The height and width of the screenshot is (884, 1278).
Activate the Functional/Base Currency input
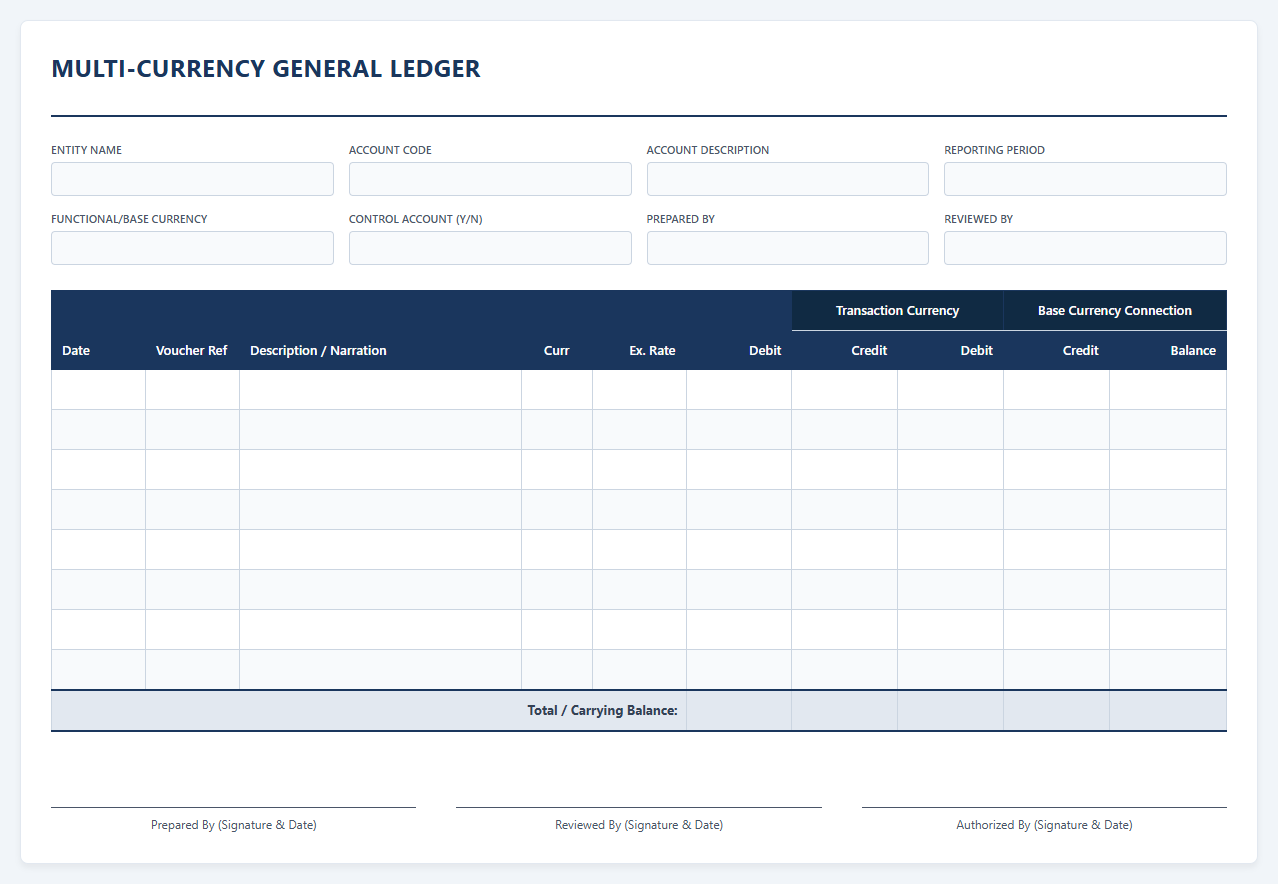pyautogui.click(x=192, y=248)
